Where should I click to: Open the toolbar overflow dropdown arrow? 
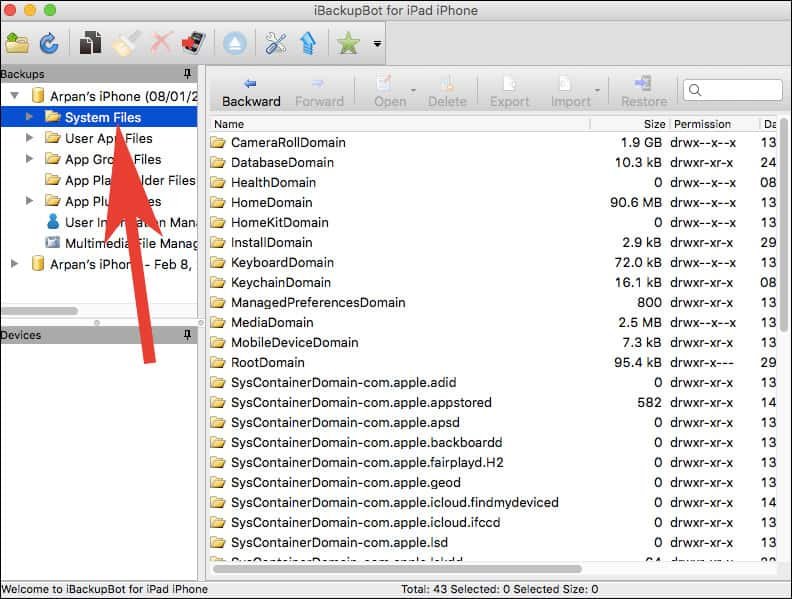point(377,44)
